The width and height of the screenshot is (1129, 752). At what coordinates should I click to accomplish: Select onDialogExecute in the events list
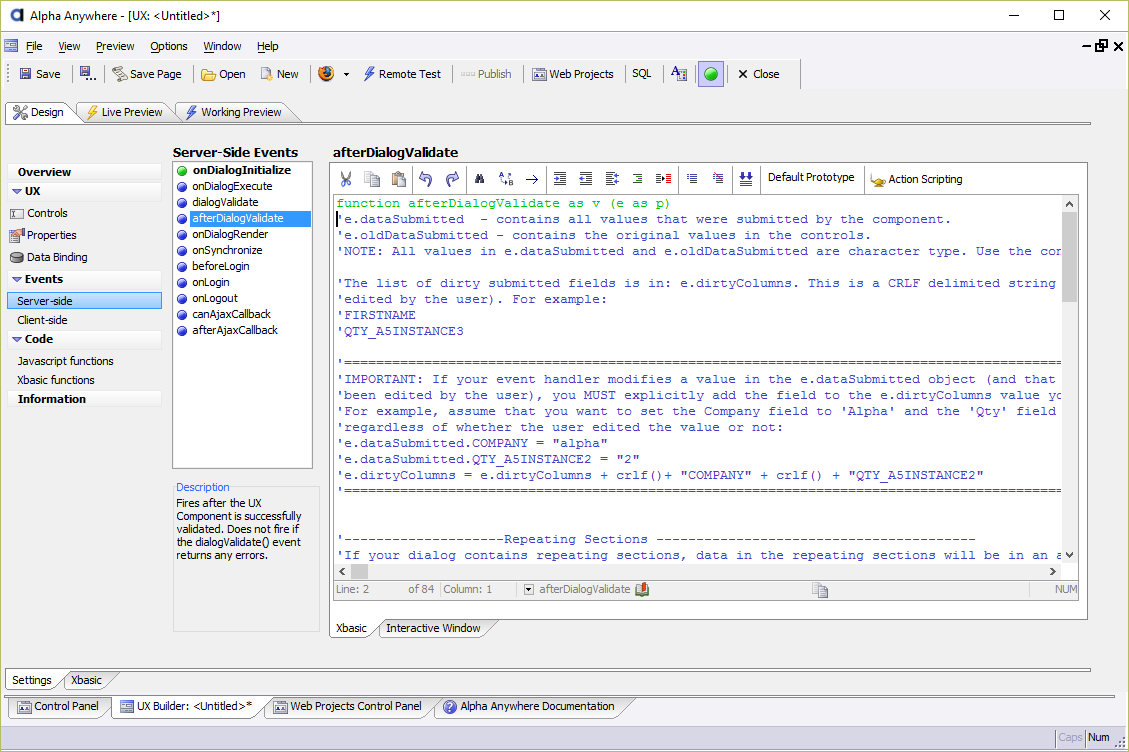click(x=232, y=186)
